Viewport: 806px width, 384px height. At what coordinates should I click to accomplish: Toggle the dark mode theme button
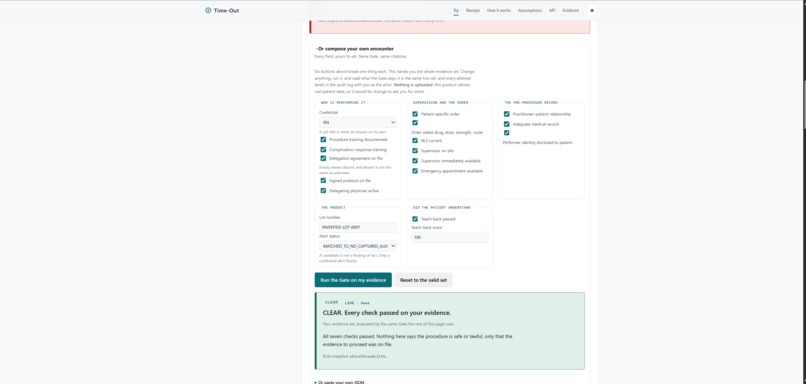tap(592, 10)
